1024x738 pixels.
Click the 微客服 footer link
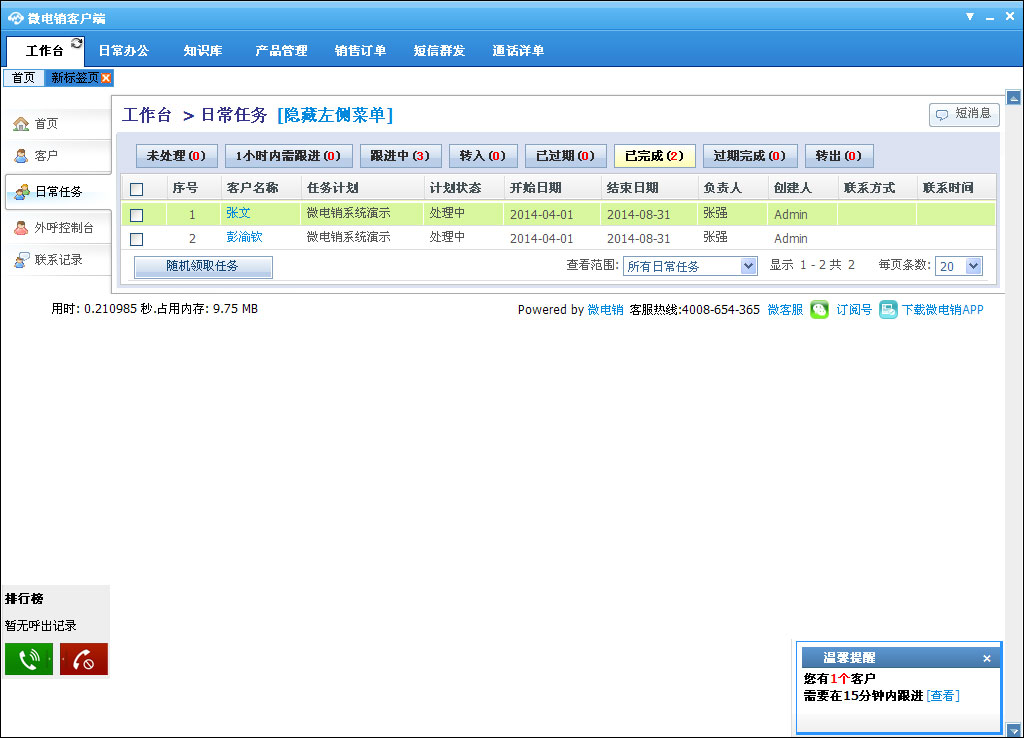[x=785, y=310]
